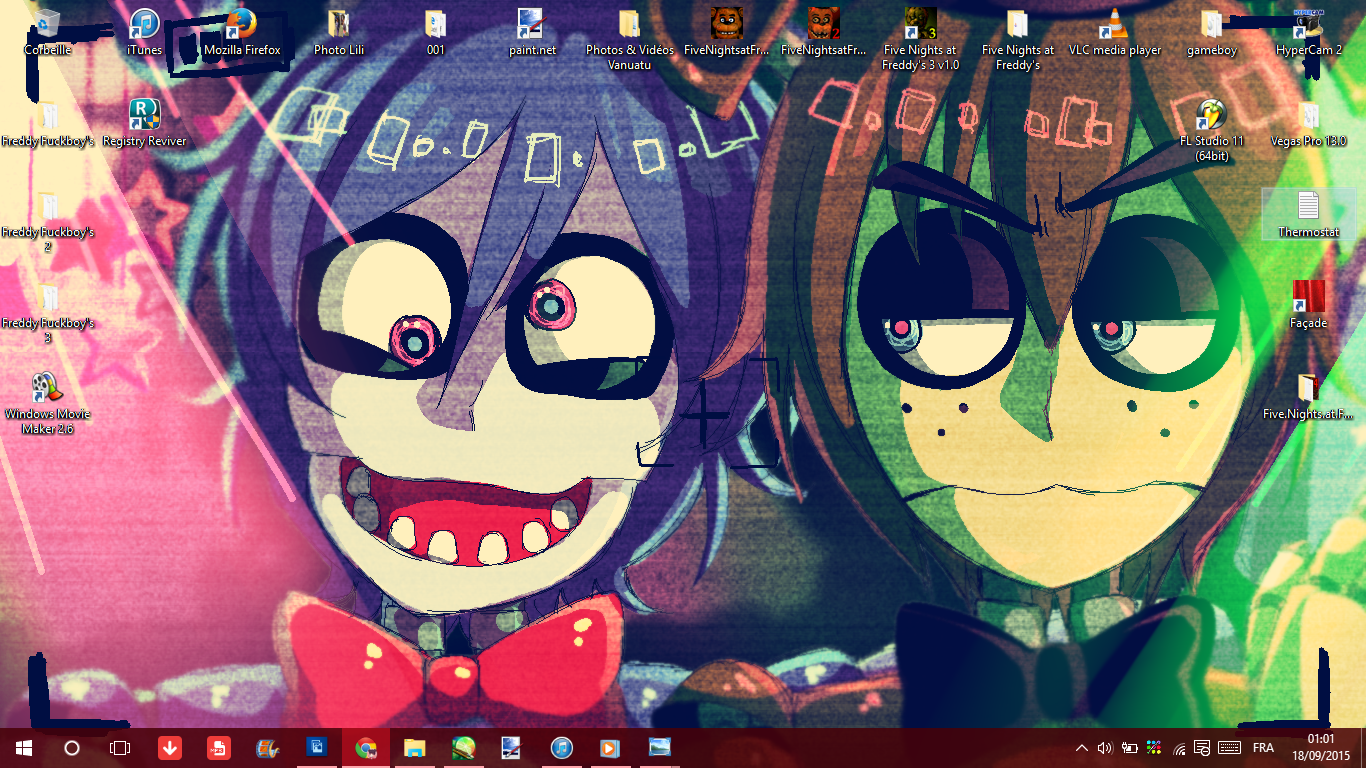This screenshot has height=768, width=1366.
Task: Select the Vegas Pro 13.0 desktop icon
Action: point(1309,123)
